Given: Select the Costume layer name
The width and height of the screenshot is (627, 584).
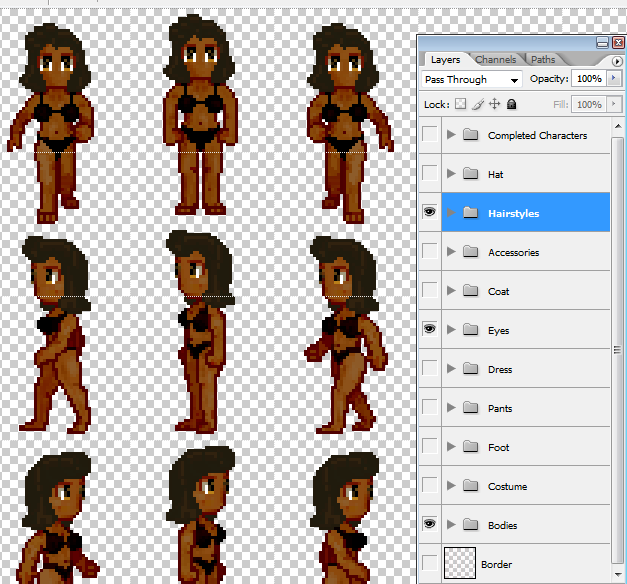Looking at the screenshot, I should (507, 486).
